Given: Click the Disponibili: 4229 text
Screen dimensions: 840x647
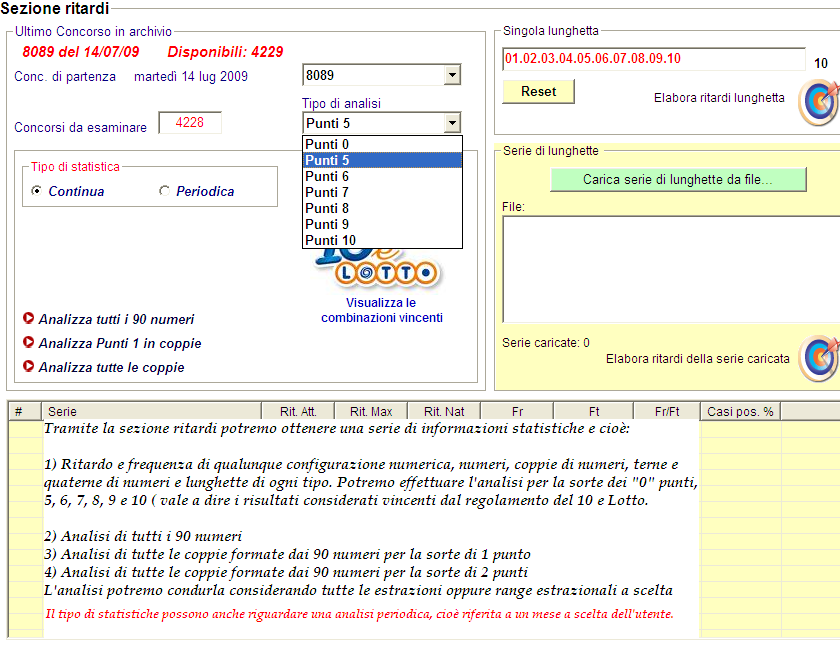Looking at the screenshot, I should tap(225, 51).
